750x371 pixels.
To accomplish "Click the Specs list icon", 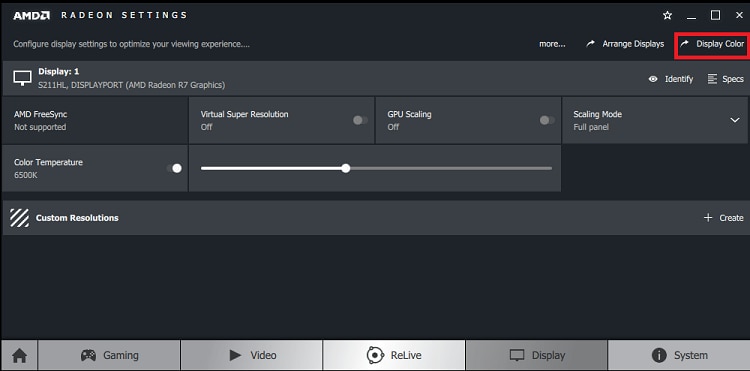I will tap(713, 79).
